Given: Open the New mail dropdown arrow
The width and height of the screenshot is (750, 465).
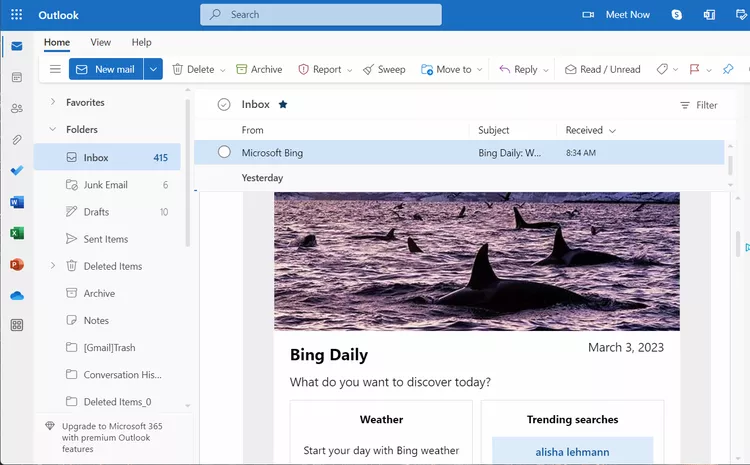Looking at the screenshot, I should coord(153,69).
